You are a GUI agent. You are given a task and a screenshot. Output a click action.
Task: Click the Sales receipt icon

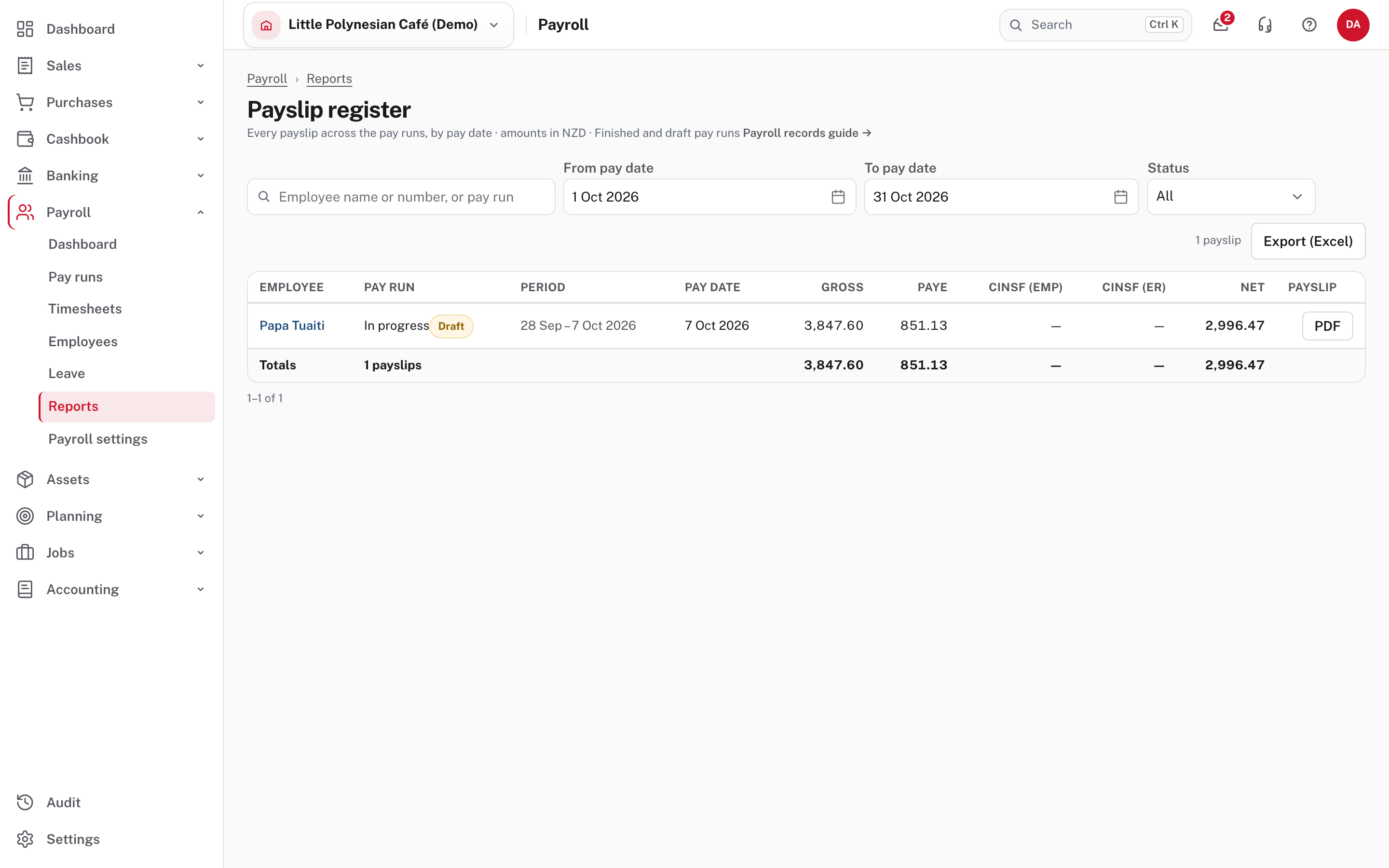coord(25,66)
